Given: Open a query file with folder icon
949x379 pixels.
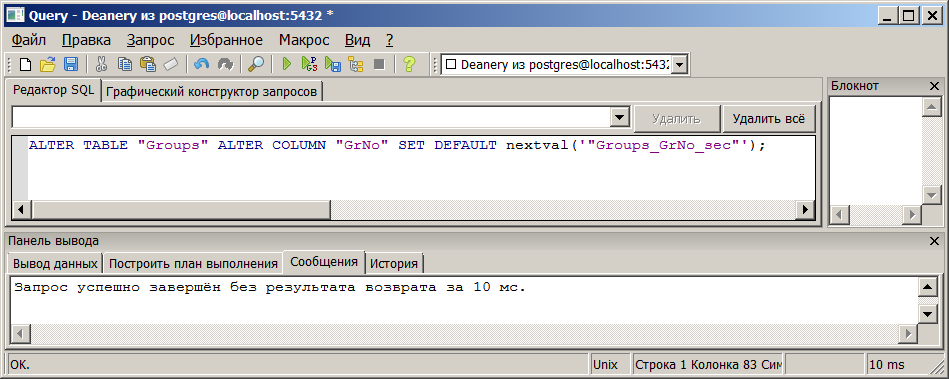Looking at the screenshot, I should click(48, 64).
